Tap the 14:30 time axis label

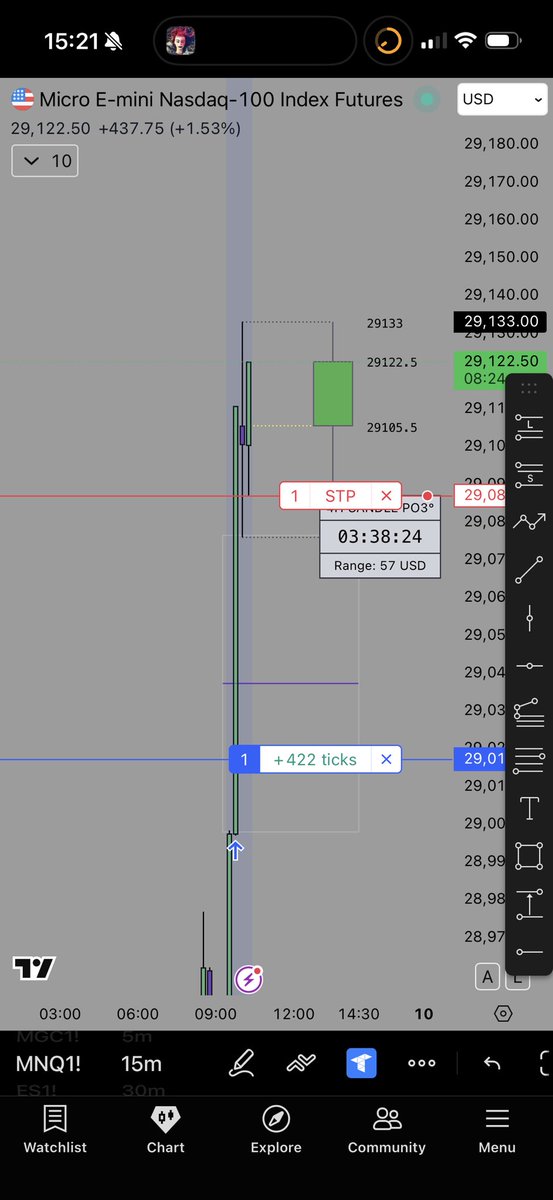[x=359, y=1013]
